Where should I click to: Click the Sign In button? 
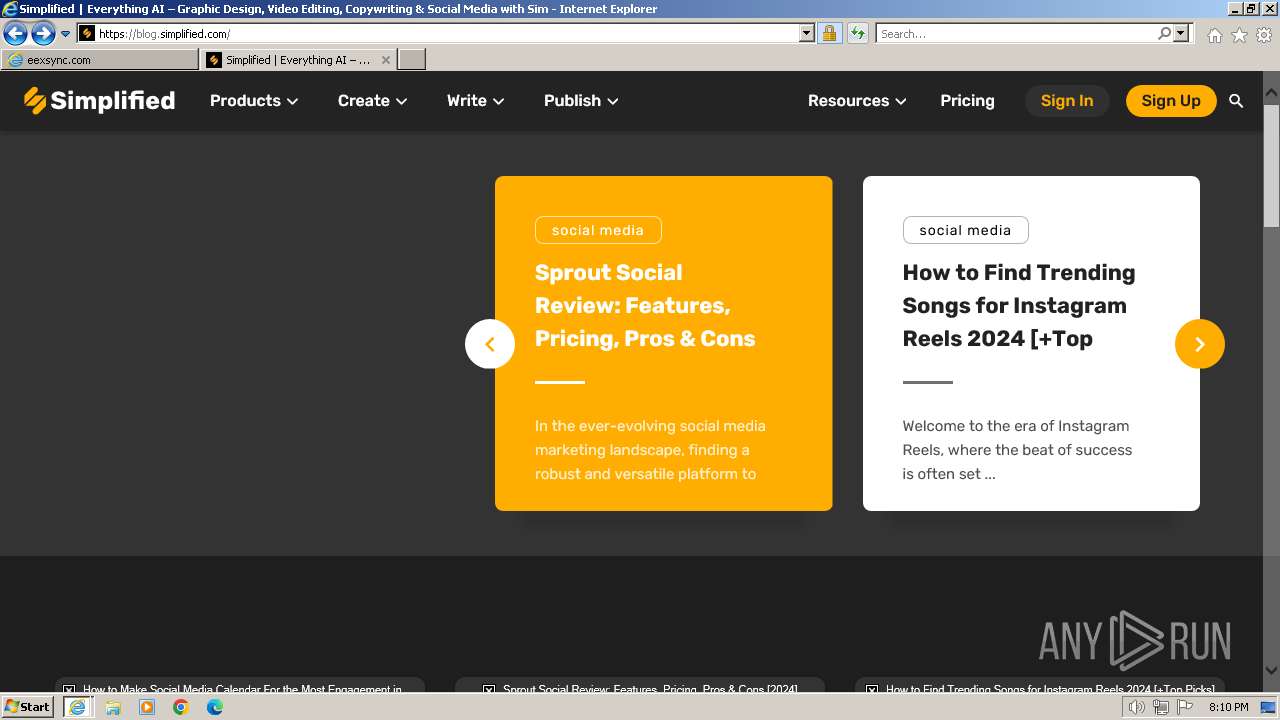(x=1067, y=101)
